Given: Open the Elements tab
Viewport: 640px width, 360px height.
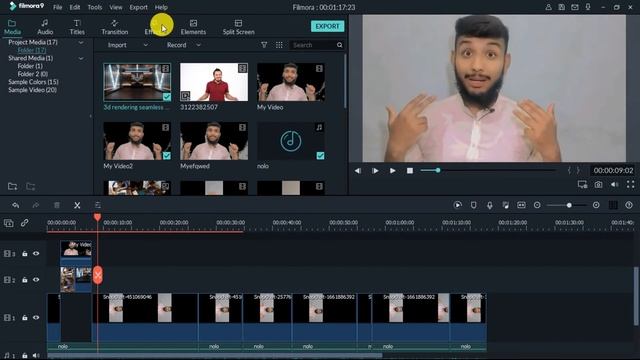Looking at the screenshot, I should tap(193, 27).
